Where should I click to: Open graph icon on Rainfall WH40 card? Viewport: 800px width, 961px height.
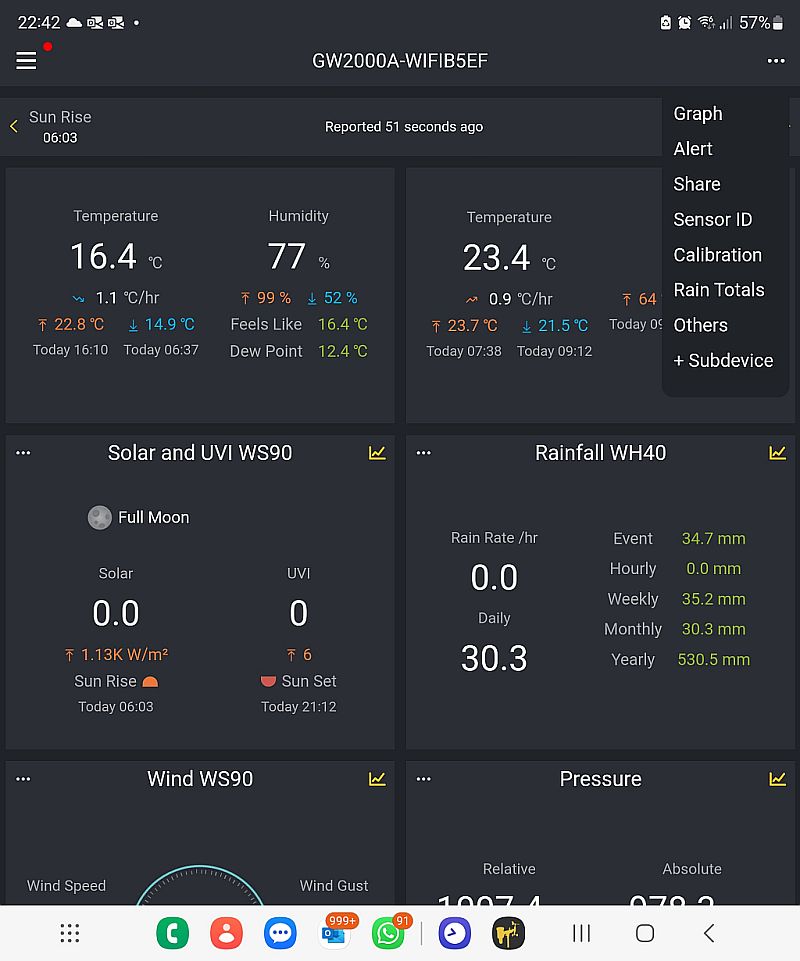[777, 453]
